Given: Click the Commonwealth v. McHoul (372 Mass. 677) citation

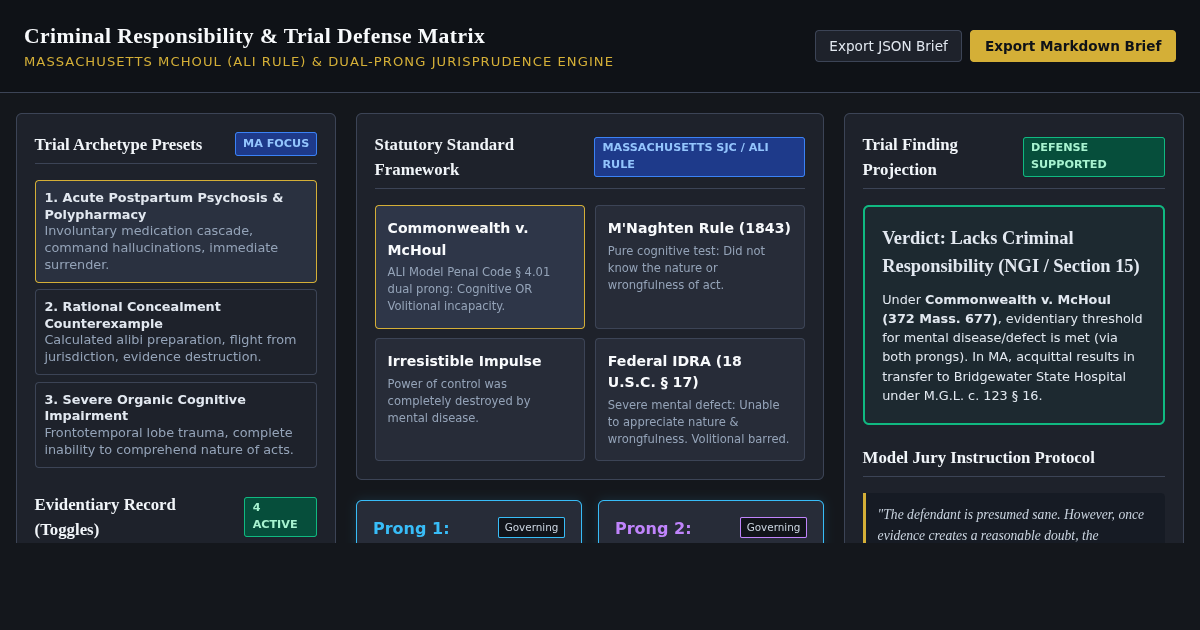Looking at the screenshot, I should pos(996,309).
